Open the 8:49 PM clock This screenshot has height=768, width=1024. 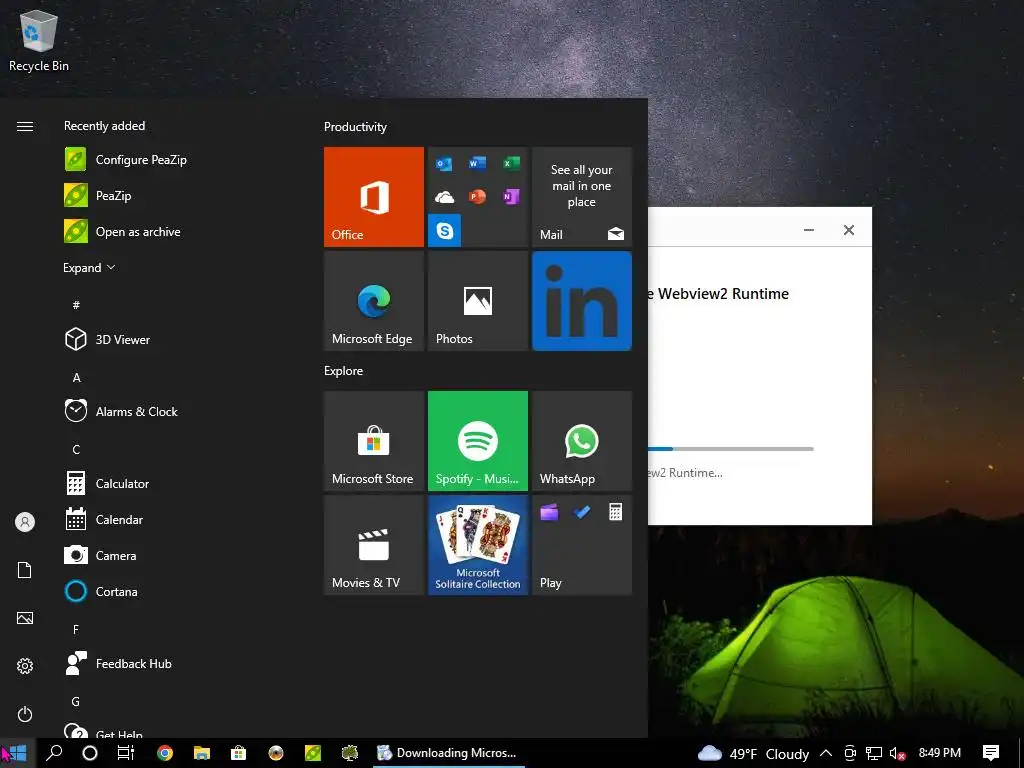[x=940, y=753]
